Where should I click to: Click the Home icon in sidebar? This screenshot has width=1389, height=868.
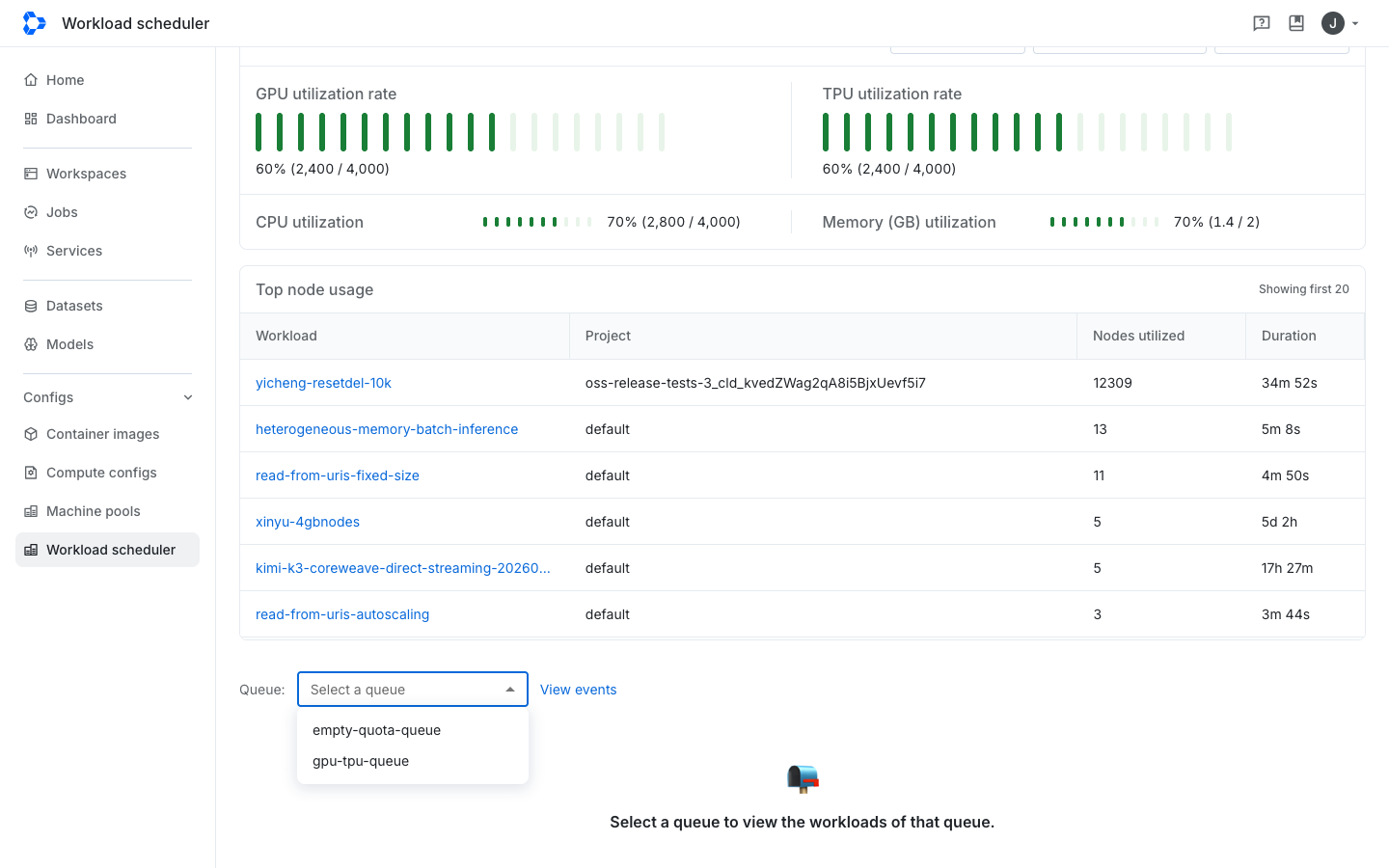(x=31, y=80)
